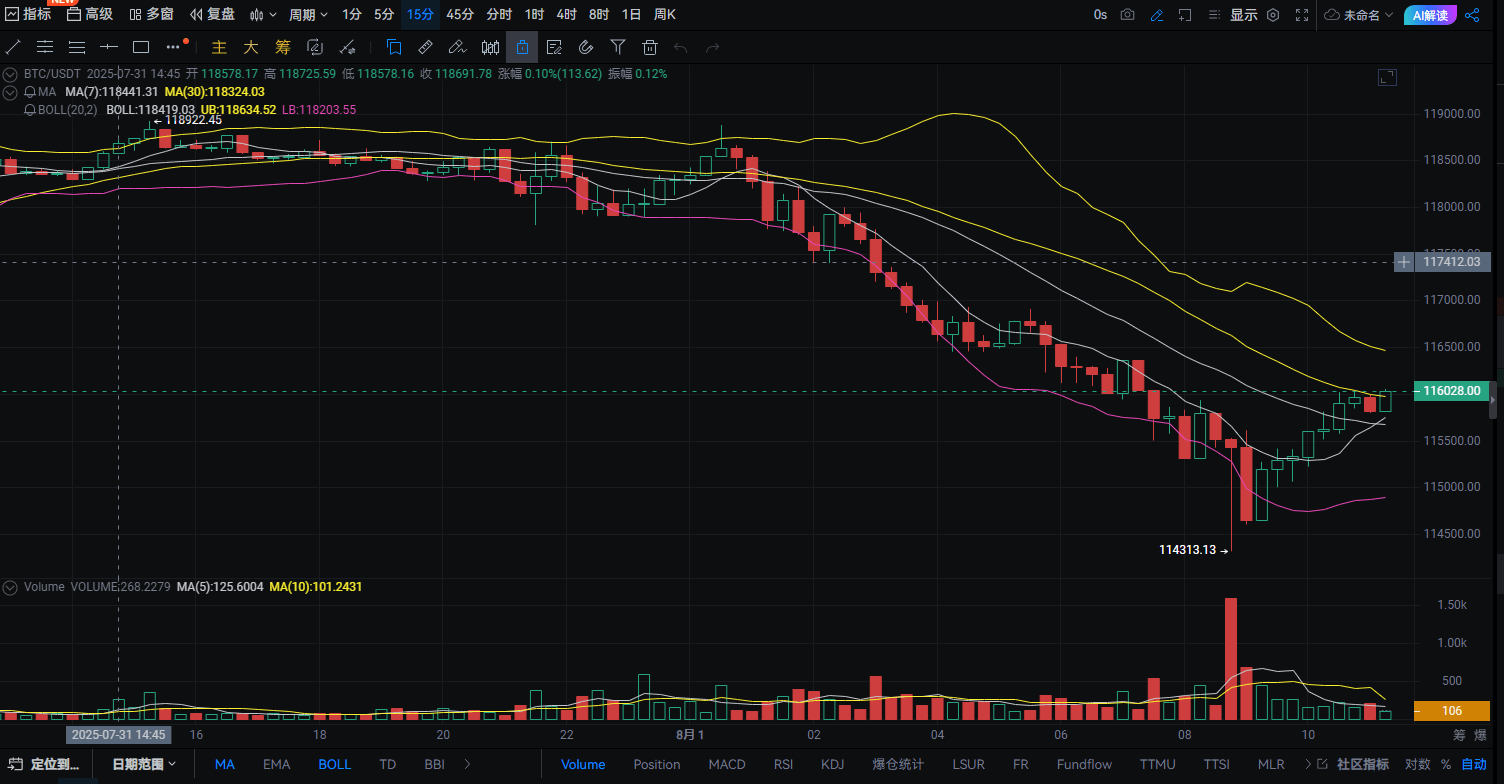Toggle the MA main indicator
The width and height of the screenshot is (1504, 784).
(x=225, y=764)
